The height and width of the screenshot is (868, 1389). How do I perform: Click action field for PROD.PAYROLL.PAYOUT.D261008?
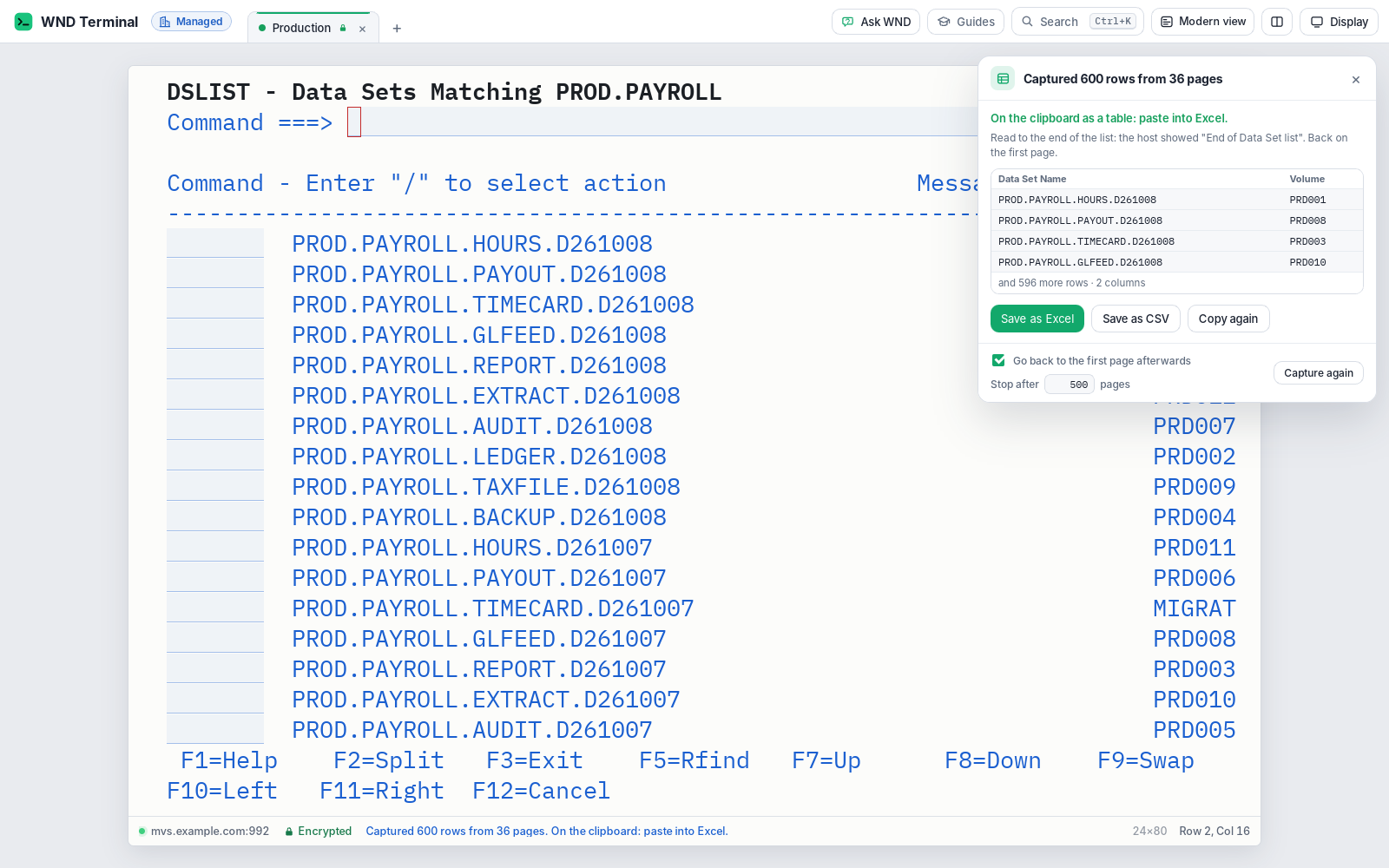215,274
